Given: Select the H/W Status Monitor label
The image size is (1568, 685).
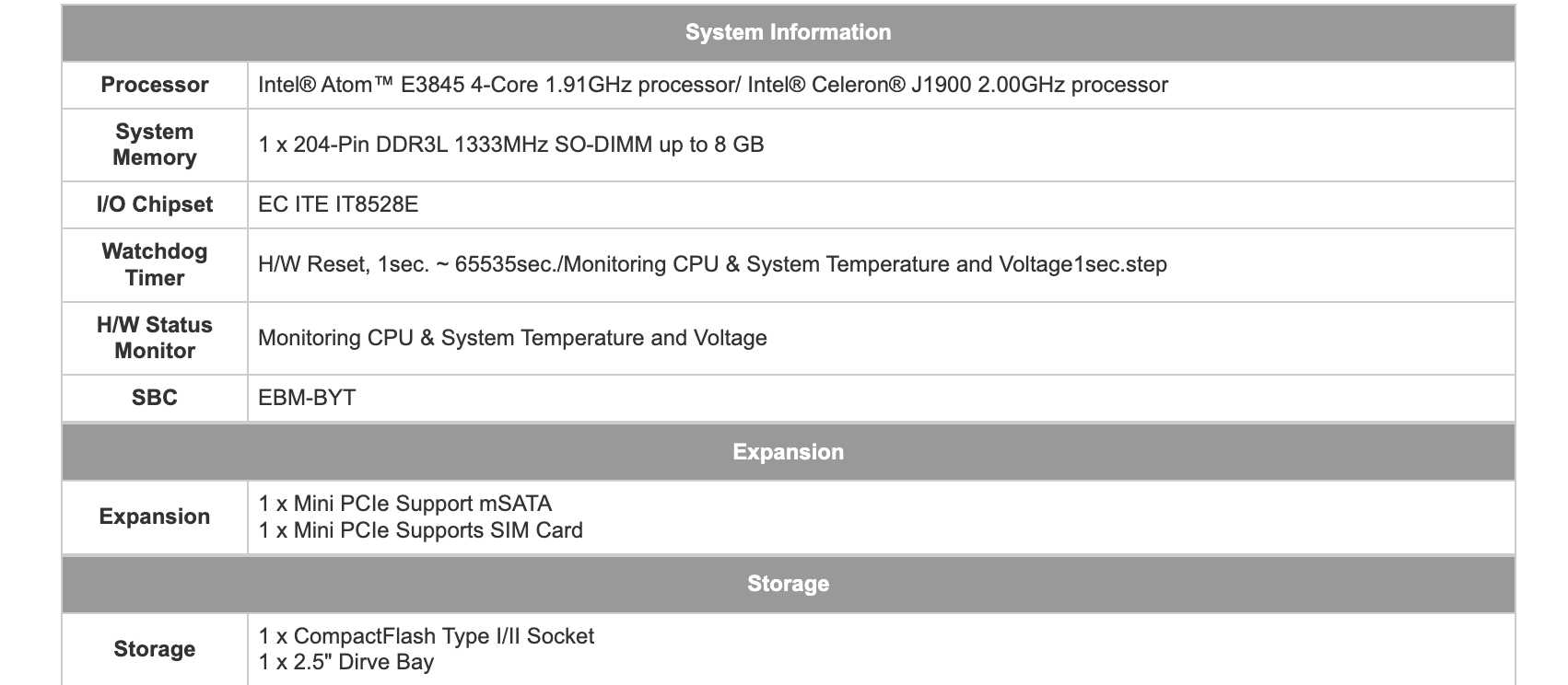Looking at the screenshot, I should (x=155, y=338).
